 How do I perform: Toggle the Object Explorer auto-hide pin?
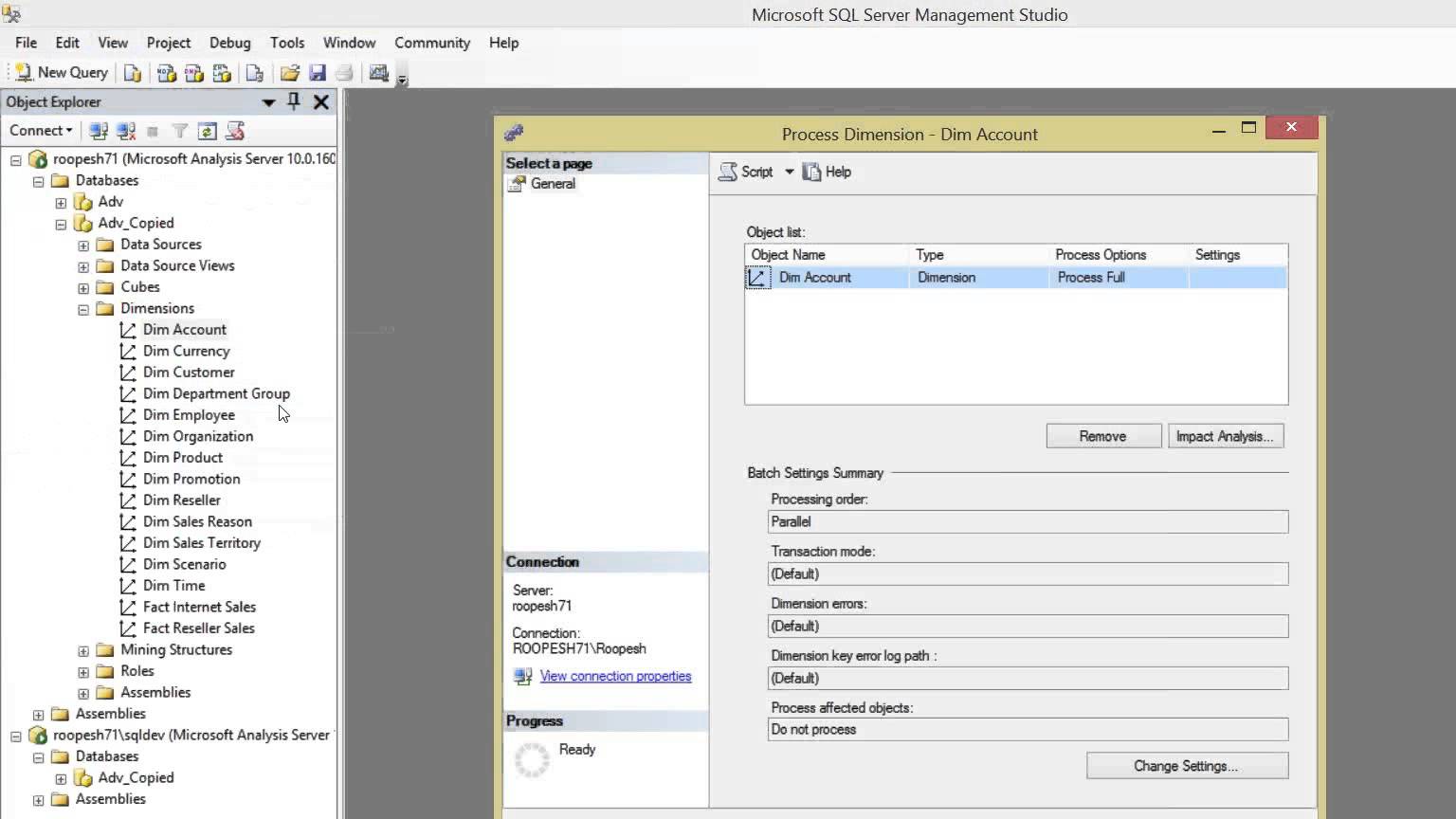tap(294, 101)
